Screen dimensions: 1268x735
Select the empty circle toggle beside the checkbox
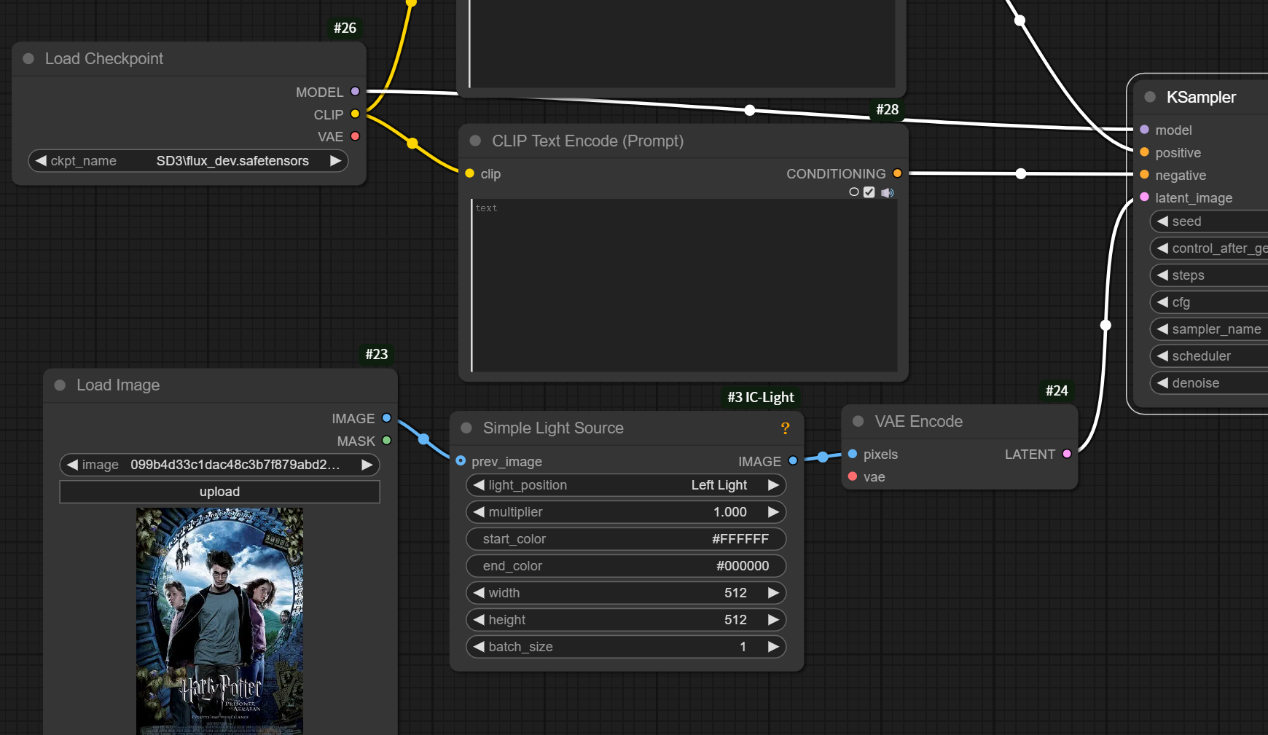tap(854, 192)
